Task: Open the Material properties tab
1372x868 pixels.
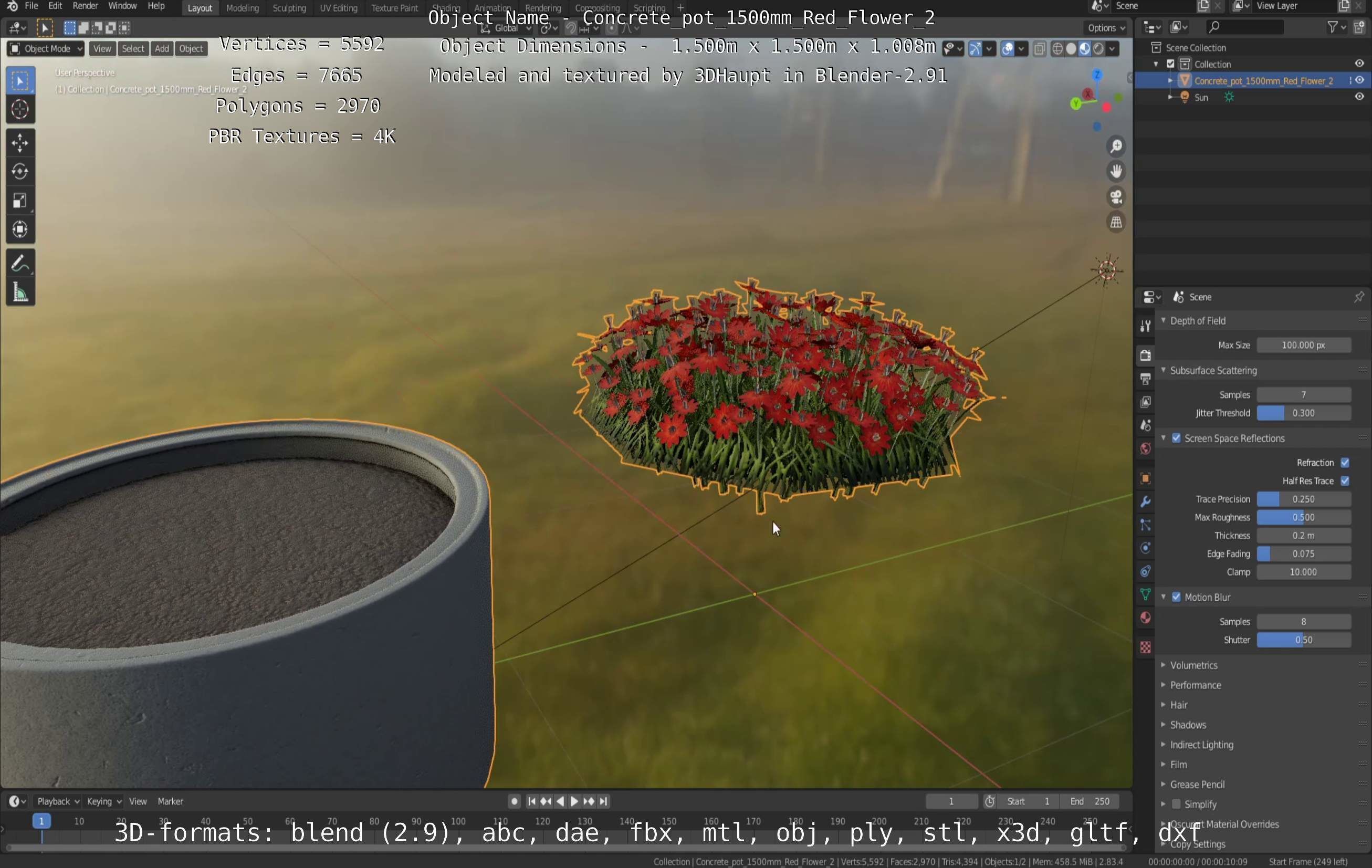Action: pos(1145,619)
